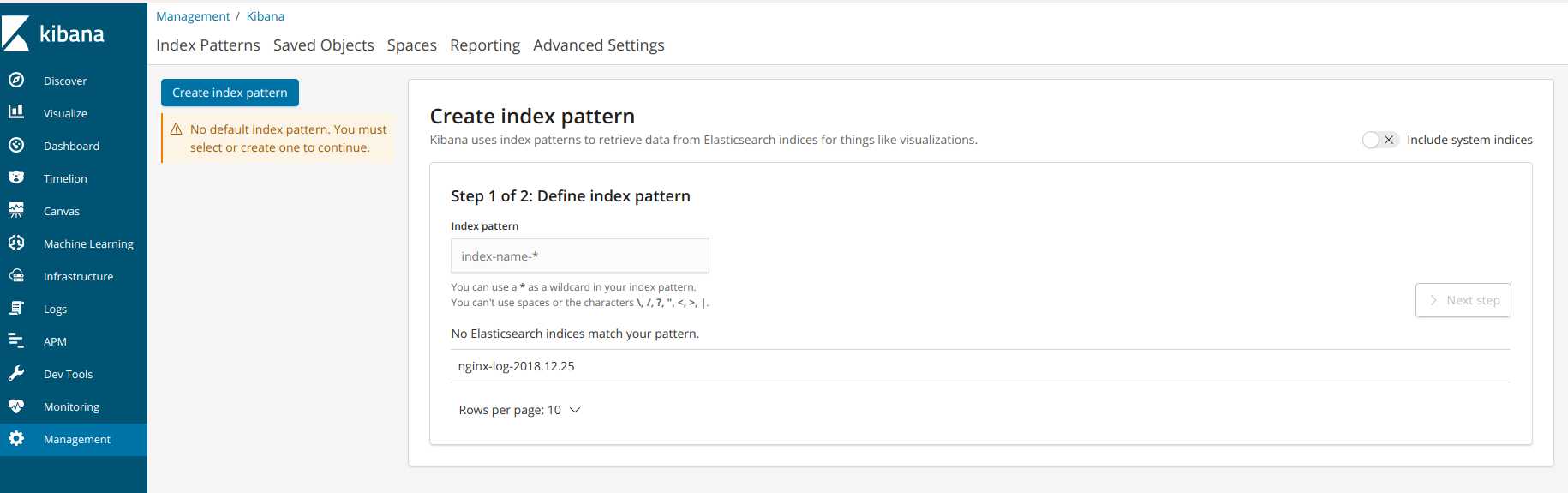Click the Monitoring sidebar label

[71, 406]
